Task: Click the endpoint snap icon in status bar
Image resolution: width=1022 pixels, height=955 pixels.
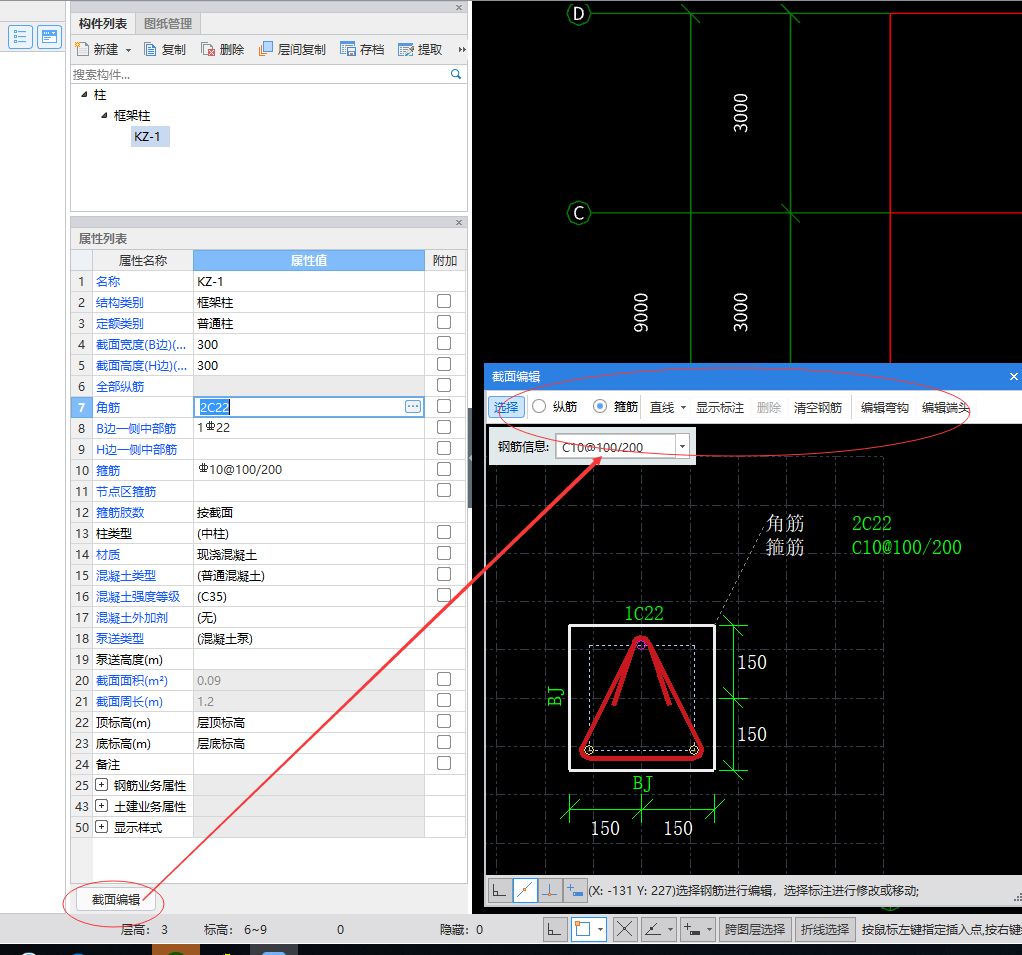Action: (581, 930)
